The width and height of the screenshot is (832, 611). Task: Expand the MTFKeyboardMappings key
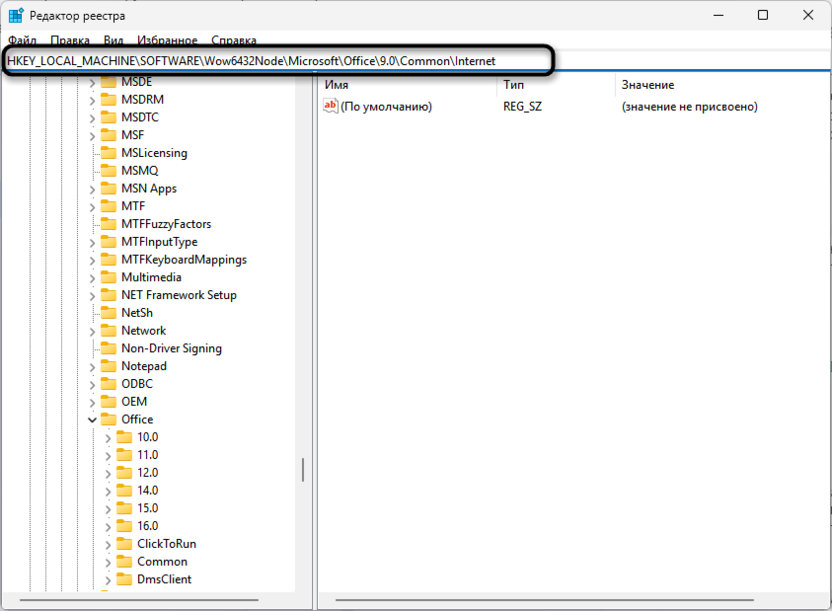click(x=92, y=260)
